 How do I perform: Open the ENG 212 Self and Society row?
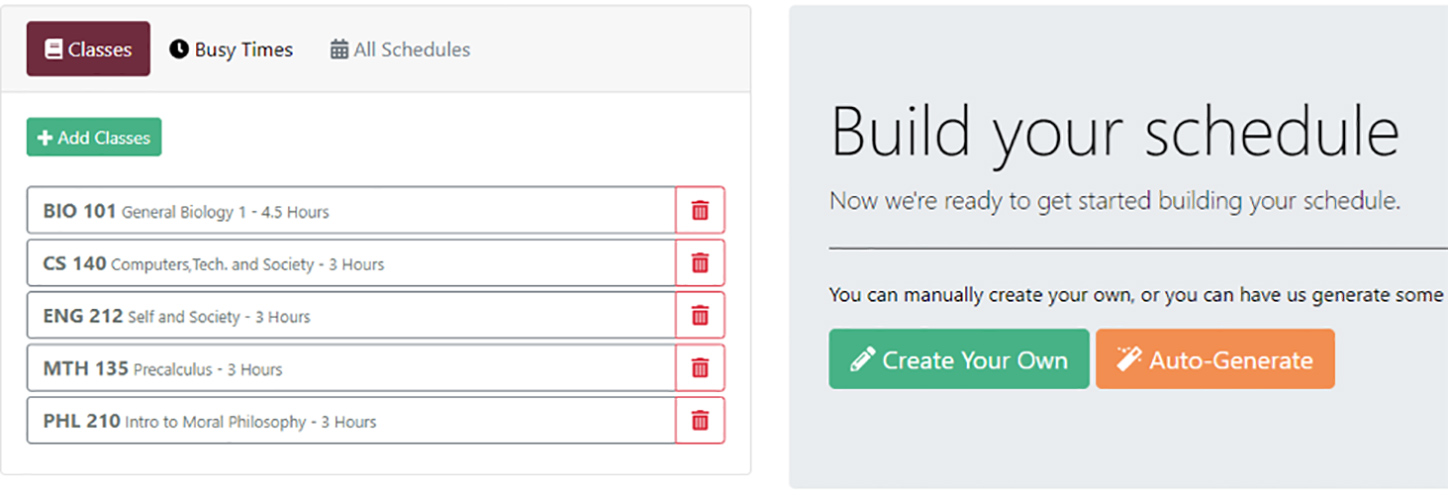click(x=350, y=316)
